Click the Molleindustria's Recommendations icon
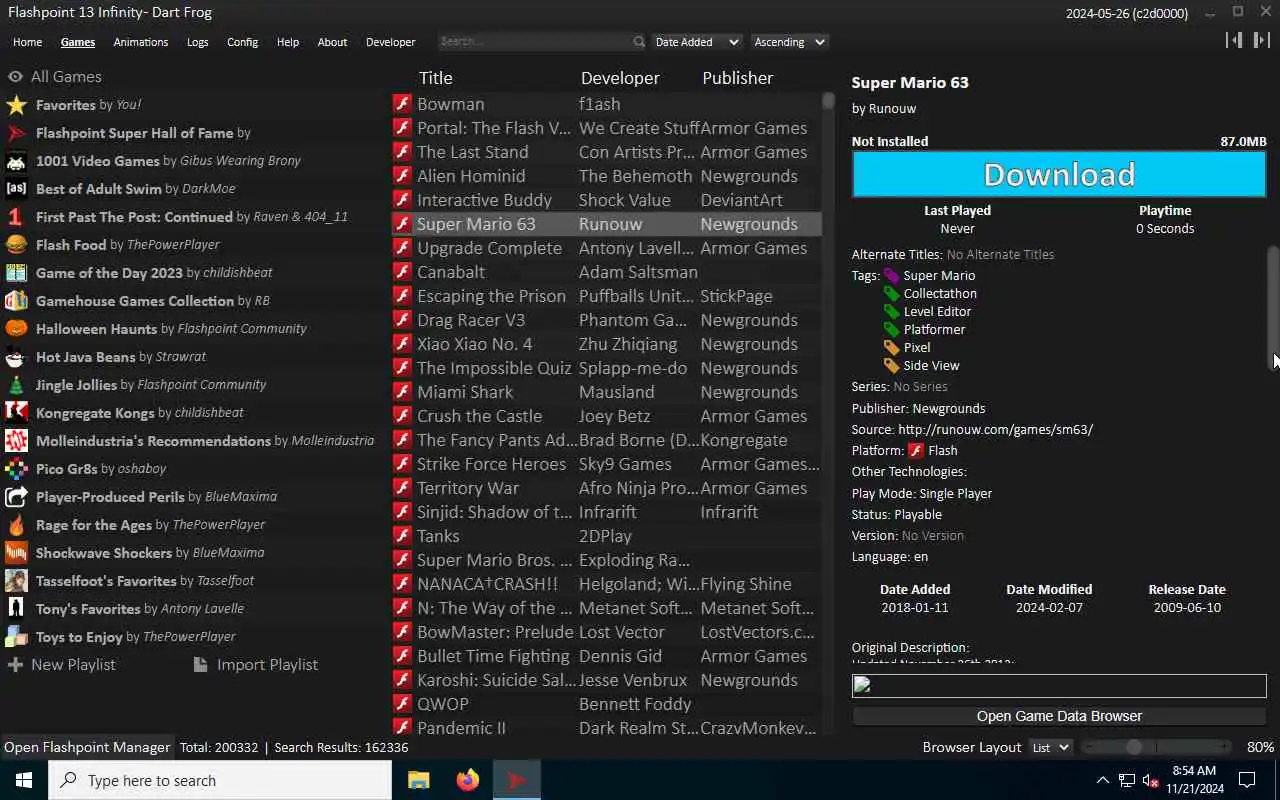Screen dimensions: 1280x800 [x=16, y=441]
